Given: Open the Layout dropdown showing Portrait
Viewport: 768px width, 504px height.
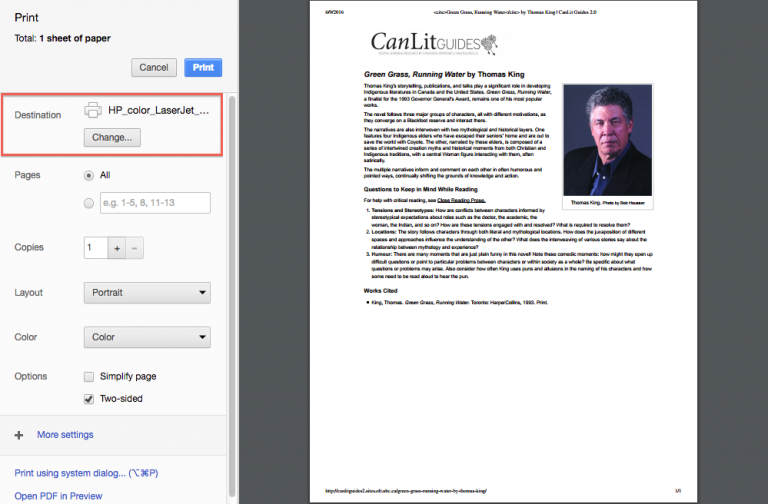Looking at the screenshot, I should (147, 293).
